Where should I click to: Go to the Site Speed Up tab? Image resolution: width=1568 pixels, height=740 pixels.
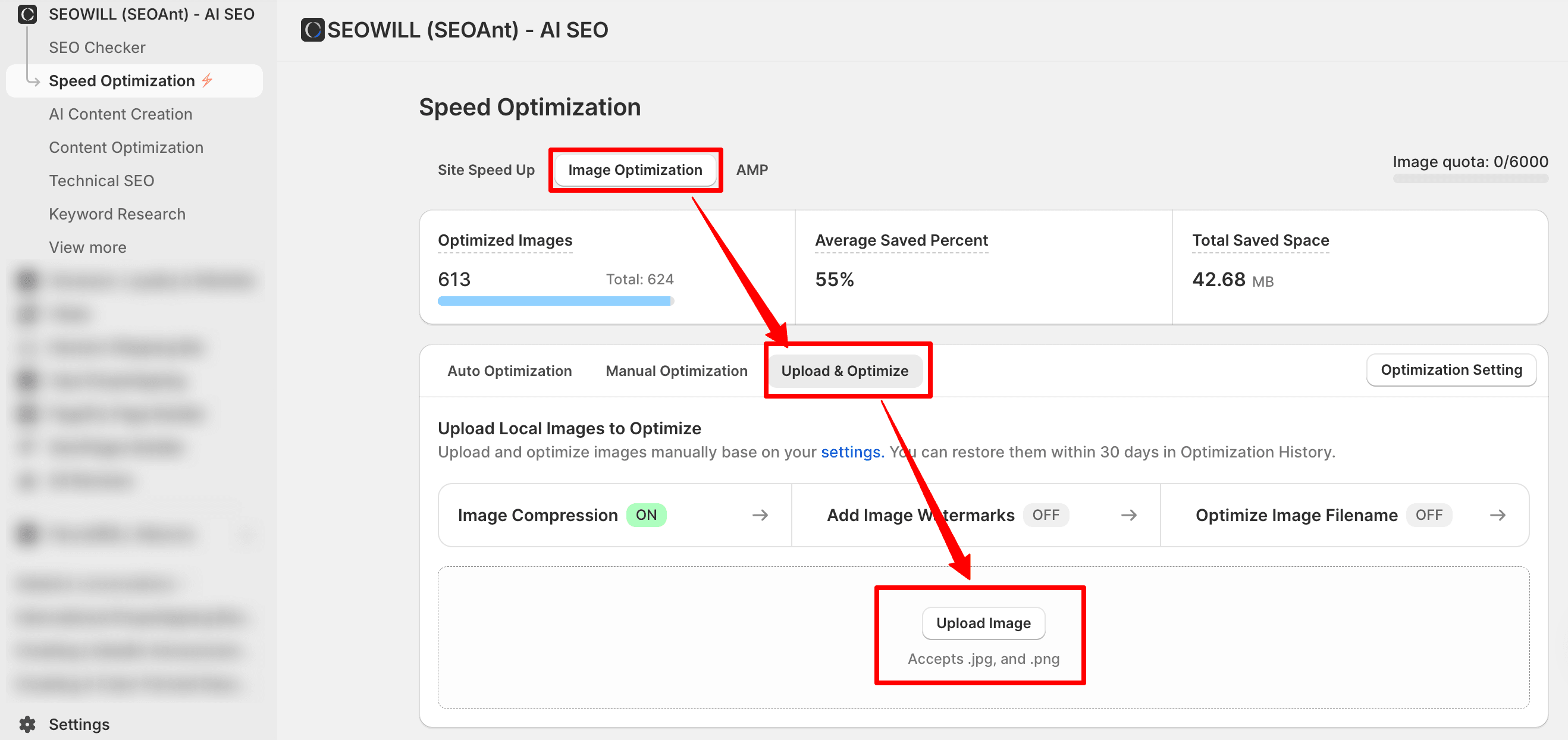486,170
